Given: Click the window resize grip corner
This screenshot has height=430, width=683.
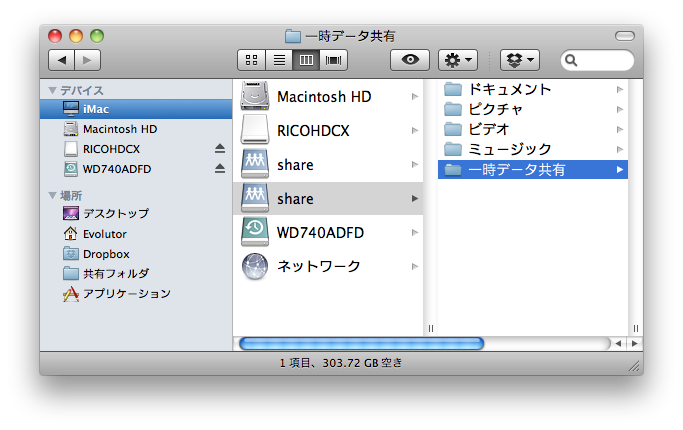Looking at the screenshot, I should [x=635, y=367].
